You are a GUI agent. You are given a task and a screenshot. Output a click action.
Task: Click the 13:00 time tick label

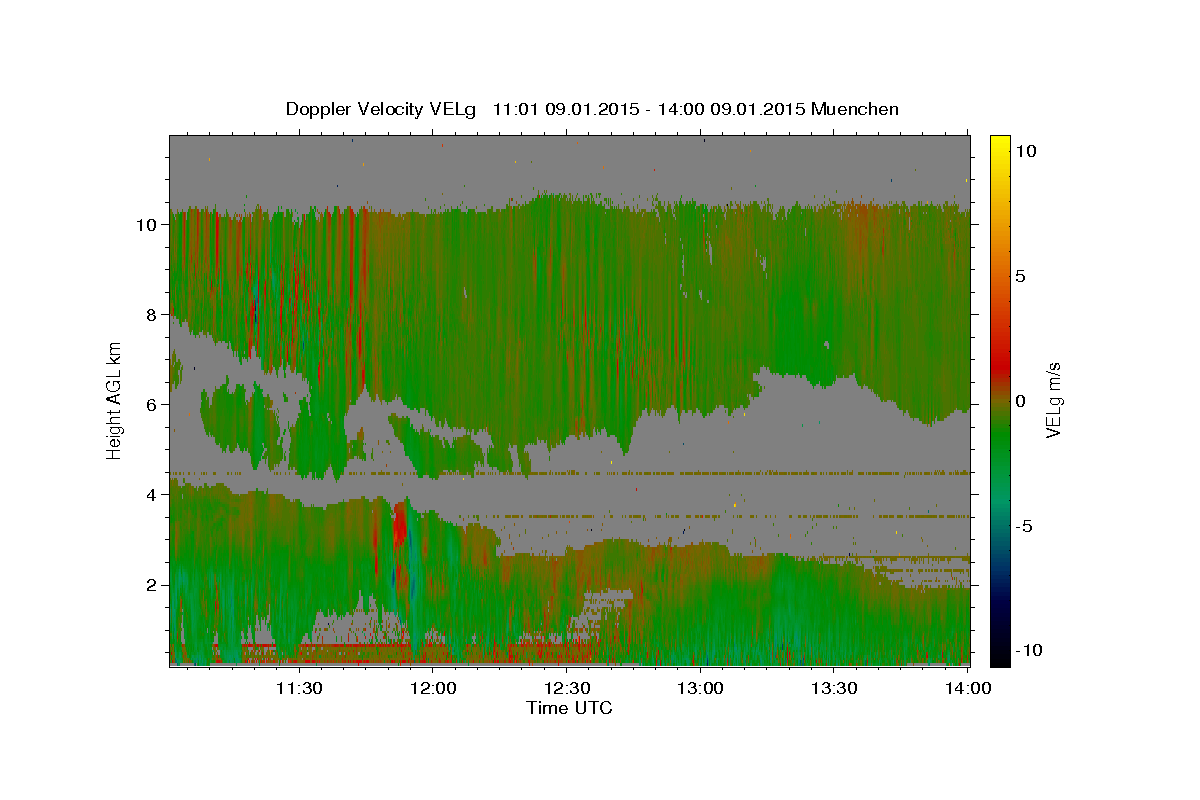click(700, 688)
